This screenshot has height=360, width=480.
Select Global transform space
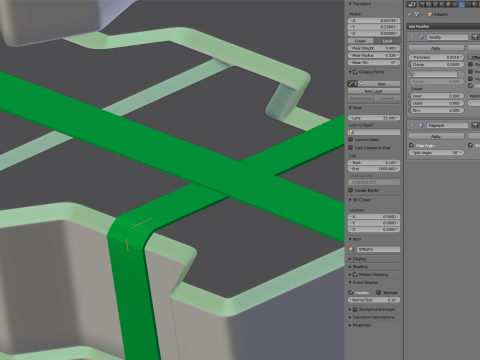(360, 41)
